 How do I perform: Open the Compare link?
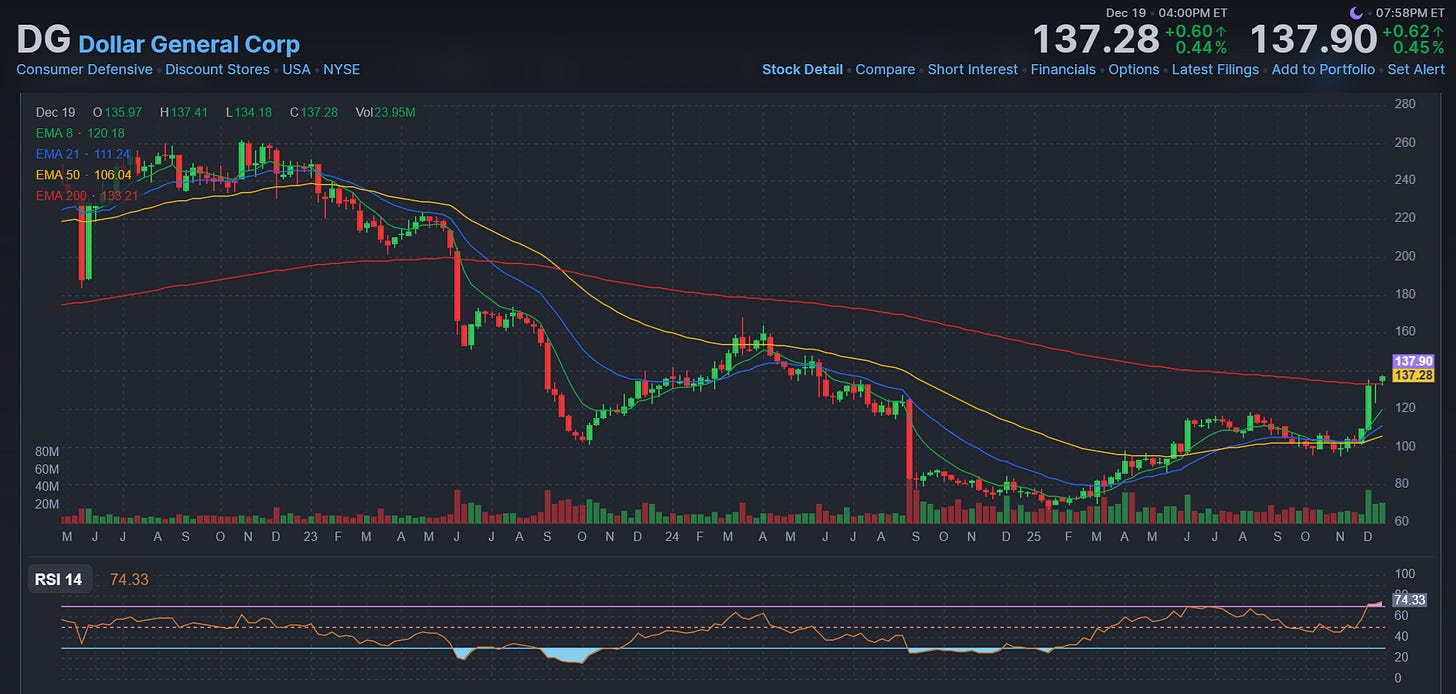click(x=885, y=70)
